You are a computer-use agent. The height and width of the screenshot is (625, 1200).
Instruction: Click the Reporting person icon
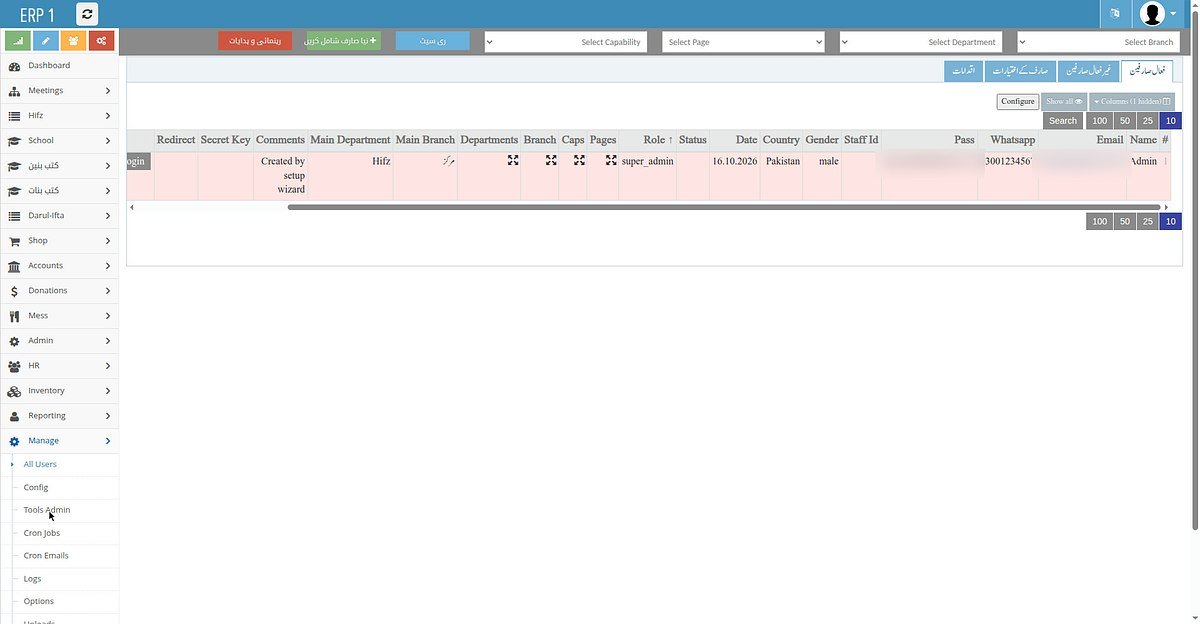14,416
